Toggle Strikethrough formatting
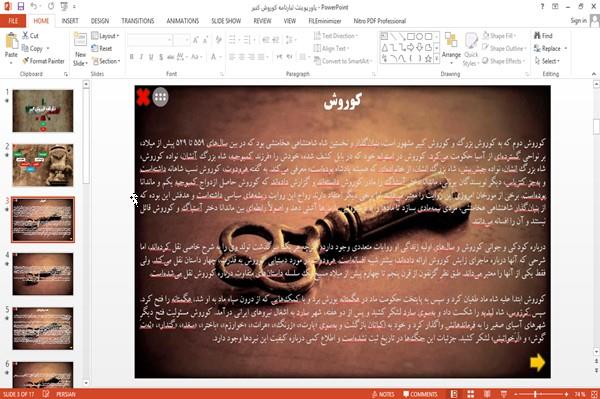 (x=170, y=57)
